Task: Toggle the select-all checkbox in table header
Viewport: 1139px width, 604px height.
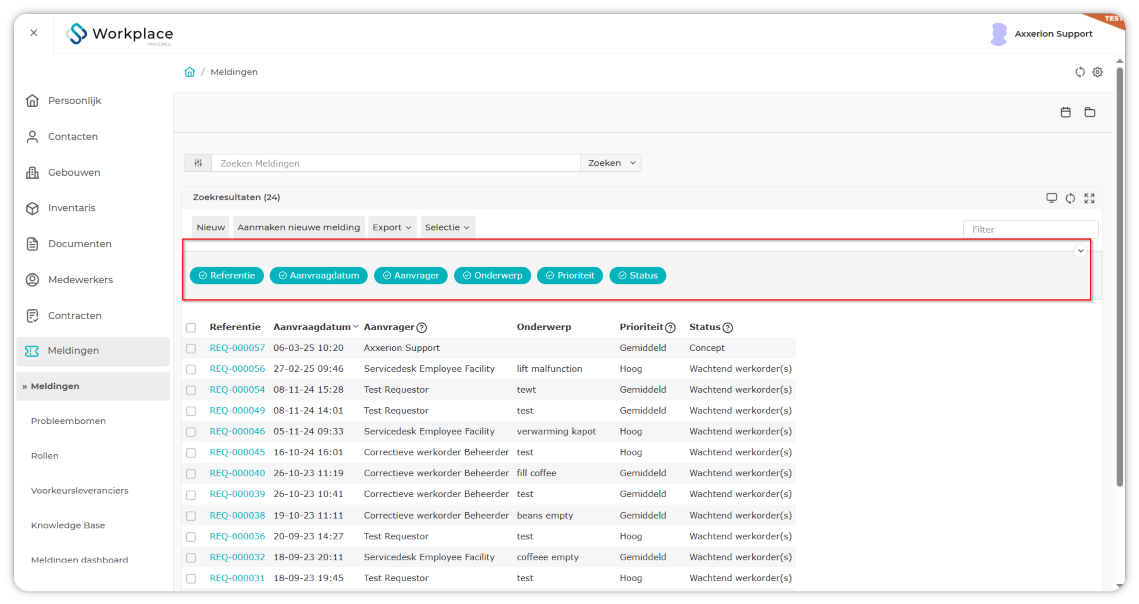Action: [191, 328]
